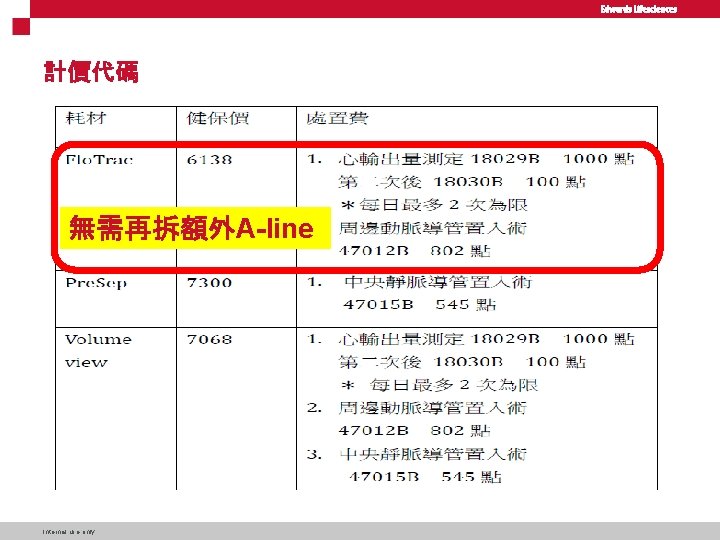
Task: Select 第二次後 18030B line in Volume view row
Action: 462,362
